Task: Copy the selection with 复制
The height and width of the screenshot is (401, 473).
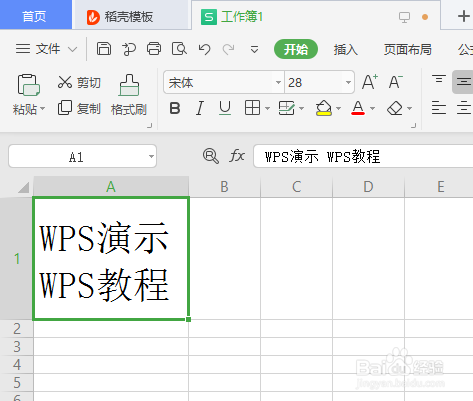Action: tap(79, 108)
